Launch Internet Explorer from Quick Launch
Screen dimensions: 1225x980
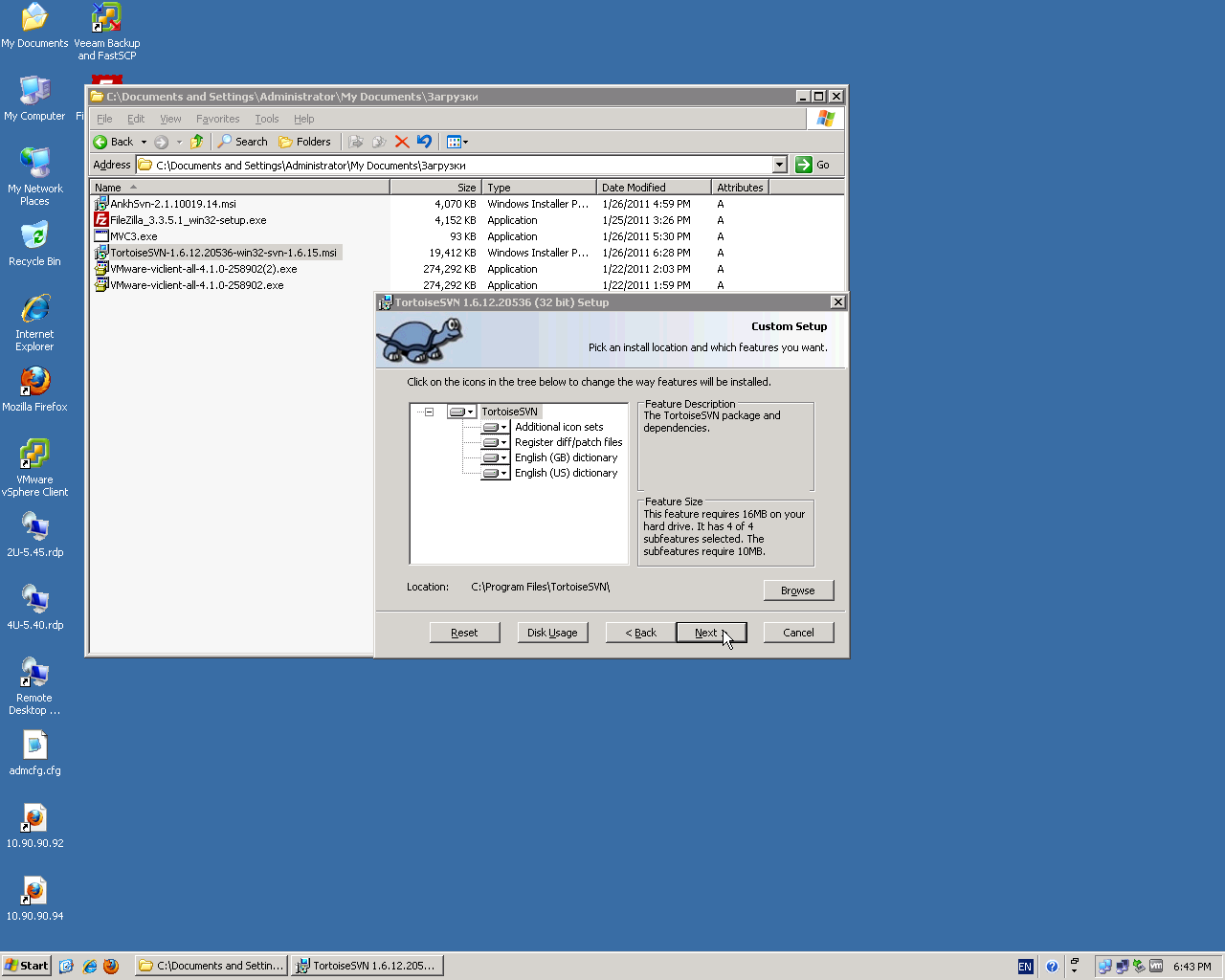pyautogui.click(x=89, y=967)
